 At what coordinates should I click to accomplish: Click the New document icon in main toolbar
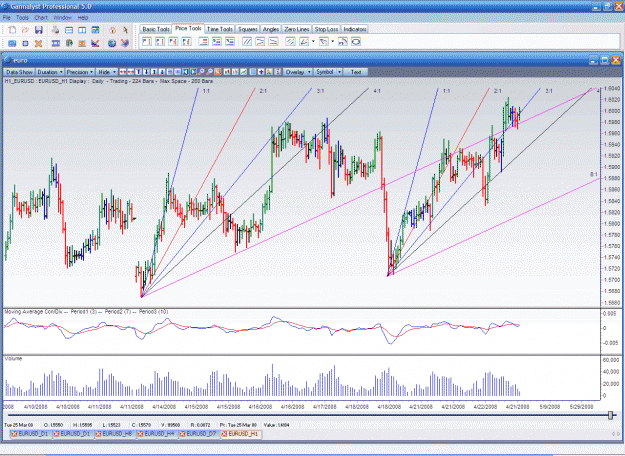click(x=12, y=30)
